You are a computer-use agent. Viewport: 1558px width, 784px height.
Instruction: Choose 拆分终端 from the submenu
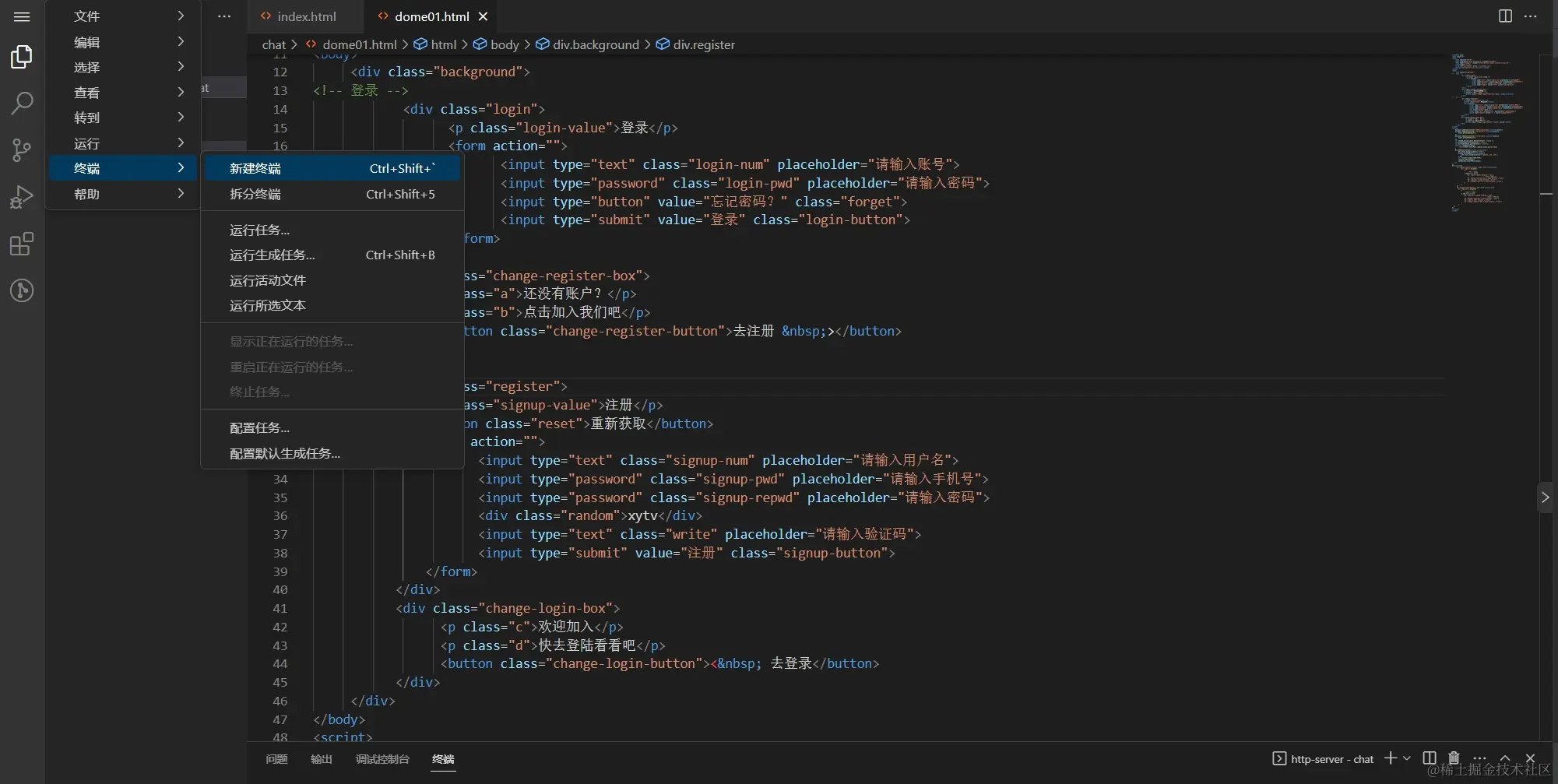(332, 194)
